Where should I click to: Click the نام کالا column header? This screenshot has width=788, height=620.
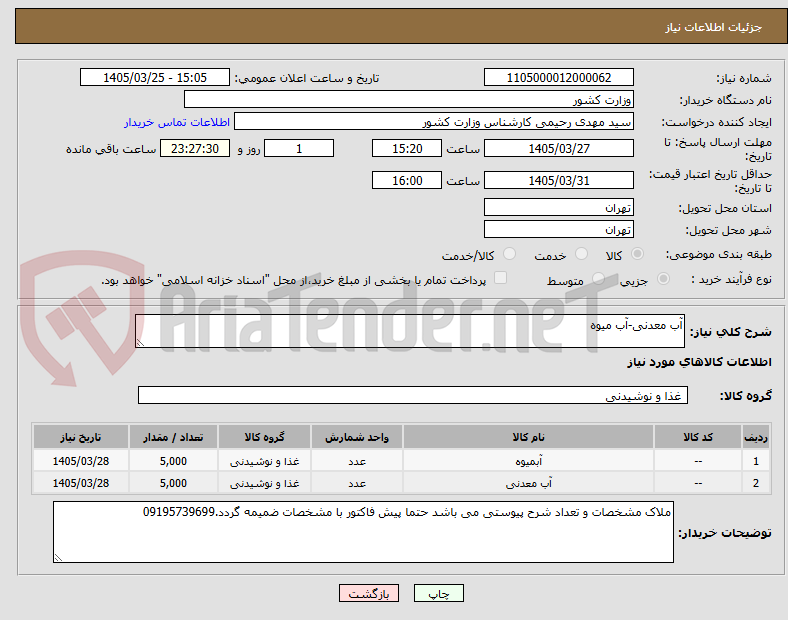(x=528, y=437)
